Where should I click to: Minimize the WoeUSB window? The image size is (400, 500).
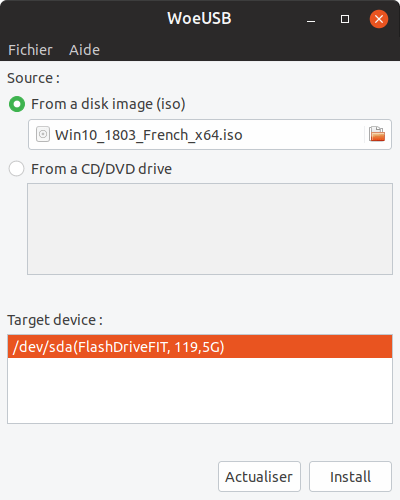click(x=311, y=19)
